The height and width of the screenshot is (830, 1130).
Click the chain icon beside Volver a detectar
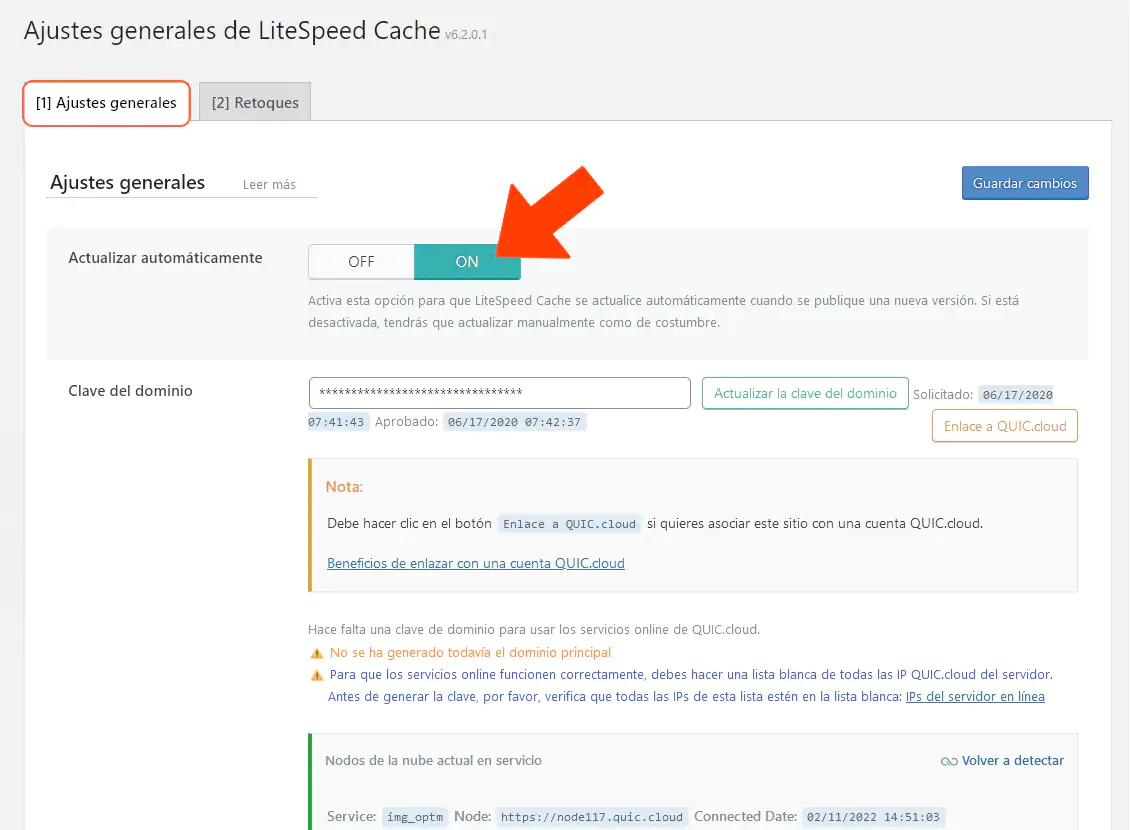pos(949,762)
